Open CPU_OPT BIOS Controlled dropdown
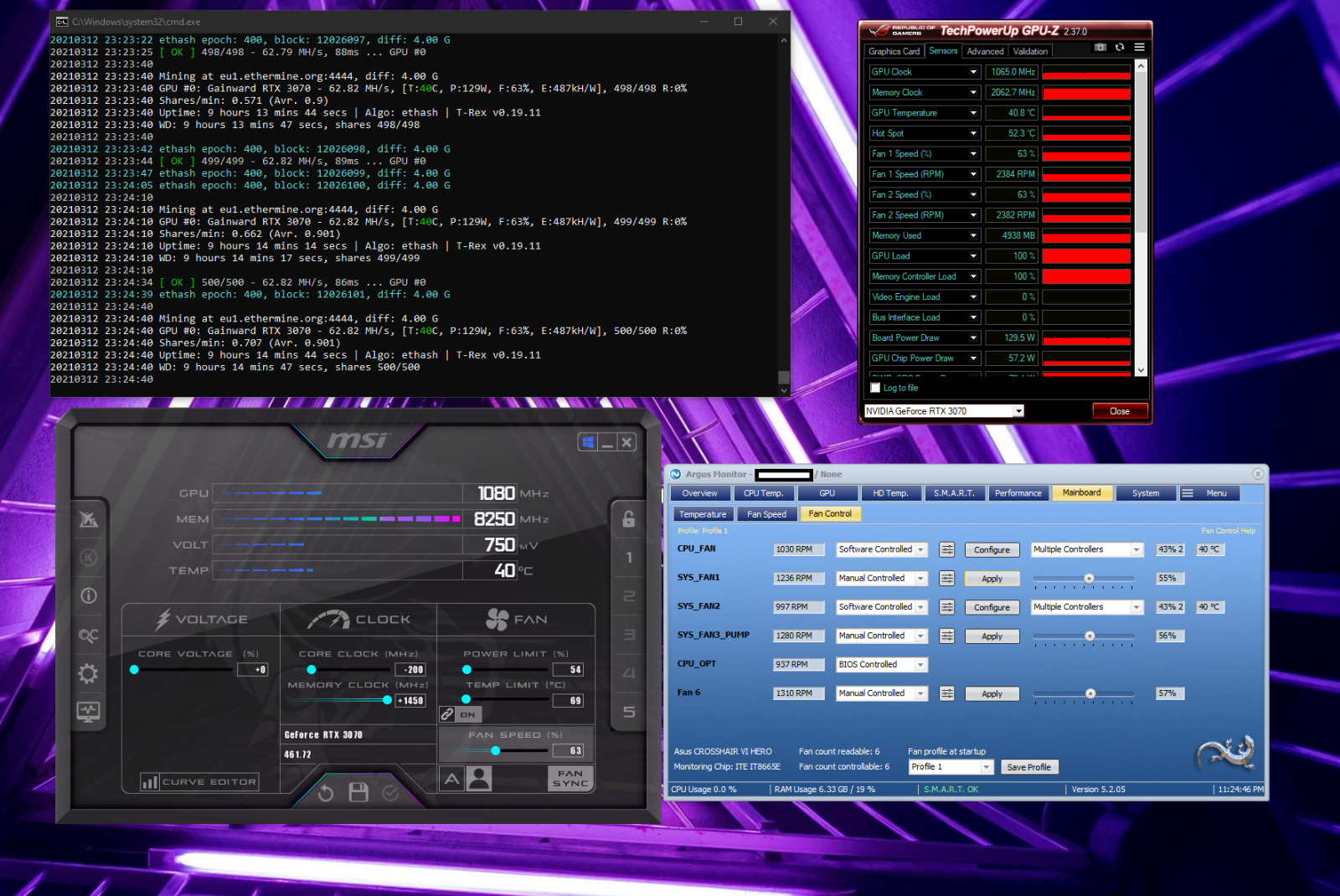Screen dimensions: 1340x896 coord(881,665)
